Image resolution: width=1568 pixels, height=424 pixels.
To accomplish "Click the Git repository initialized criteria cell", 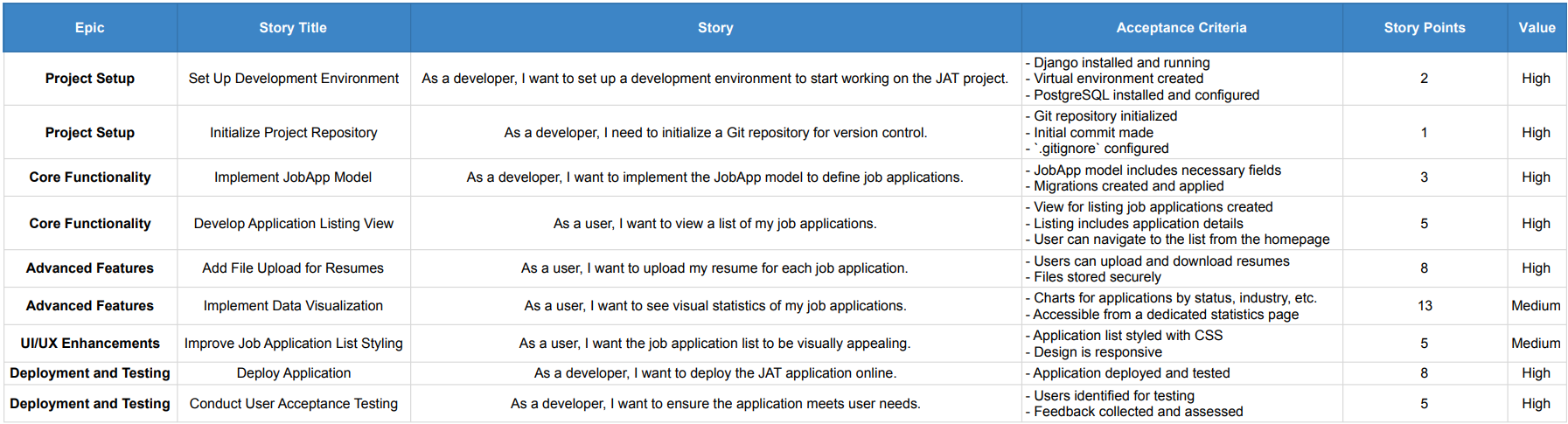I will (x=1181, y=133).
